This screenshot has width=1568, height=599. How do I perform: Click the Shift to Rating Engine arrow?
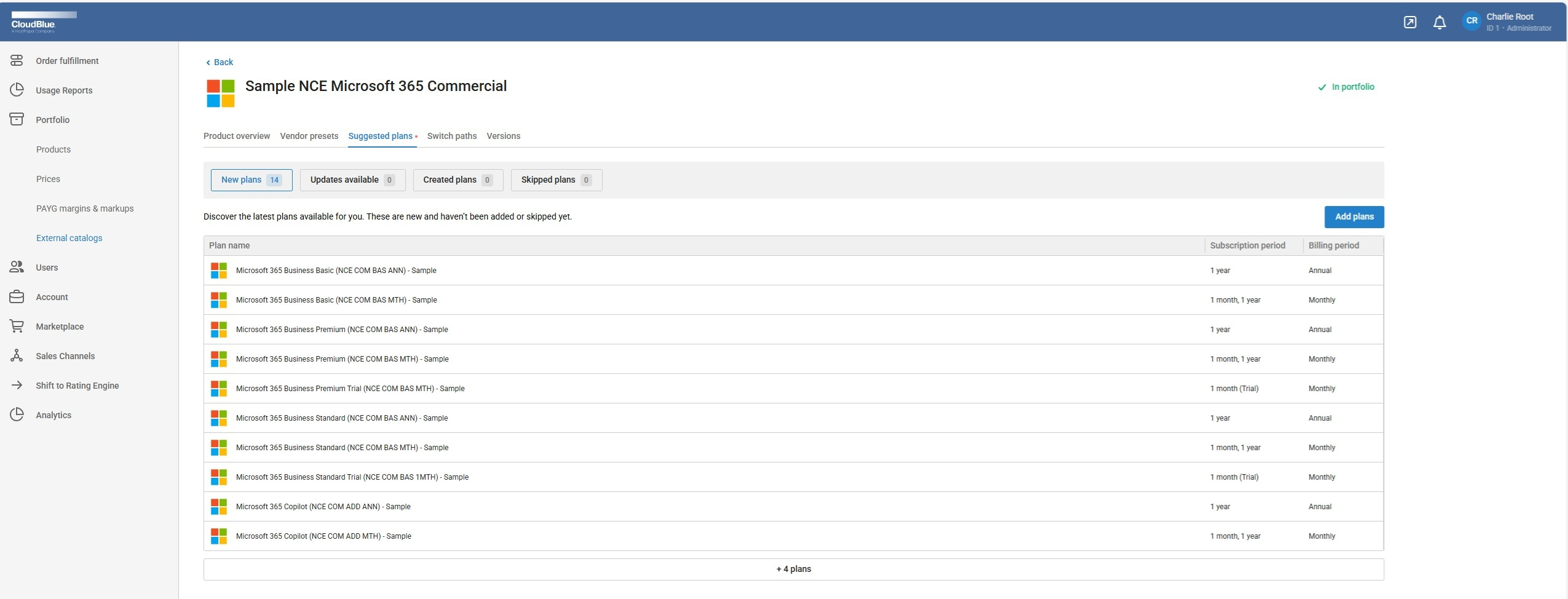[x=17, y=386]
